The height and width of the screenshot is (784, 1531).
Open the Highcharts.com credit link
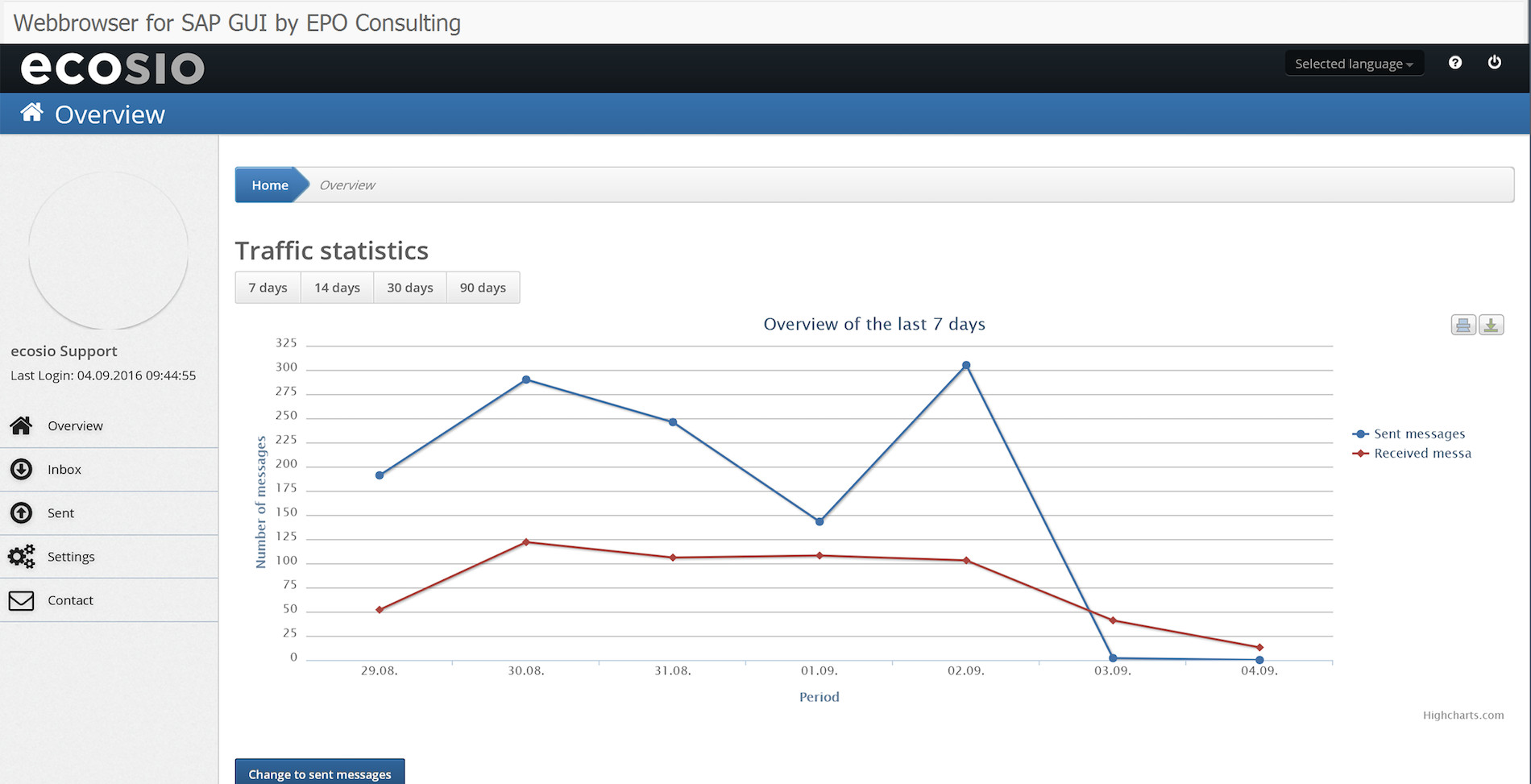(x=1463, y=715)
